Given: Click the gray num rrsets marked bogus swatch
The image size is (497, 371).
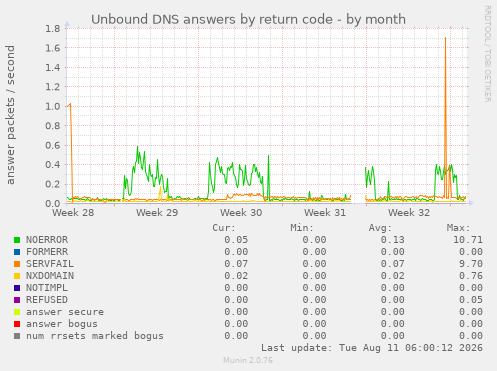Looking at the screenshot, I should click(x=17, y=336).
